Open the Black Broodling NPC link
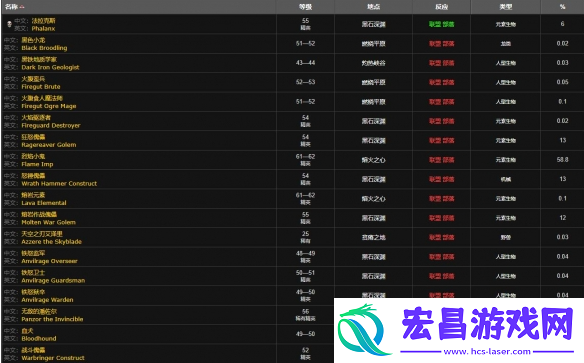Image resolution: width=584 pixels, height=363 pixels. tap(44, 48)
